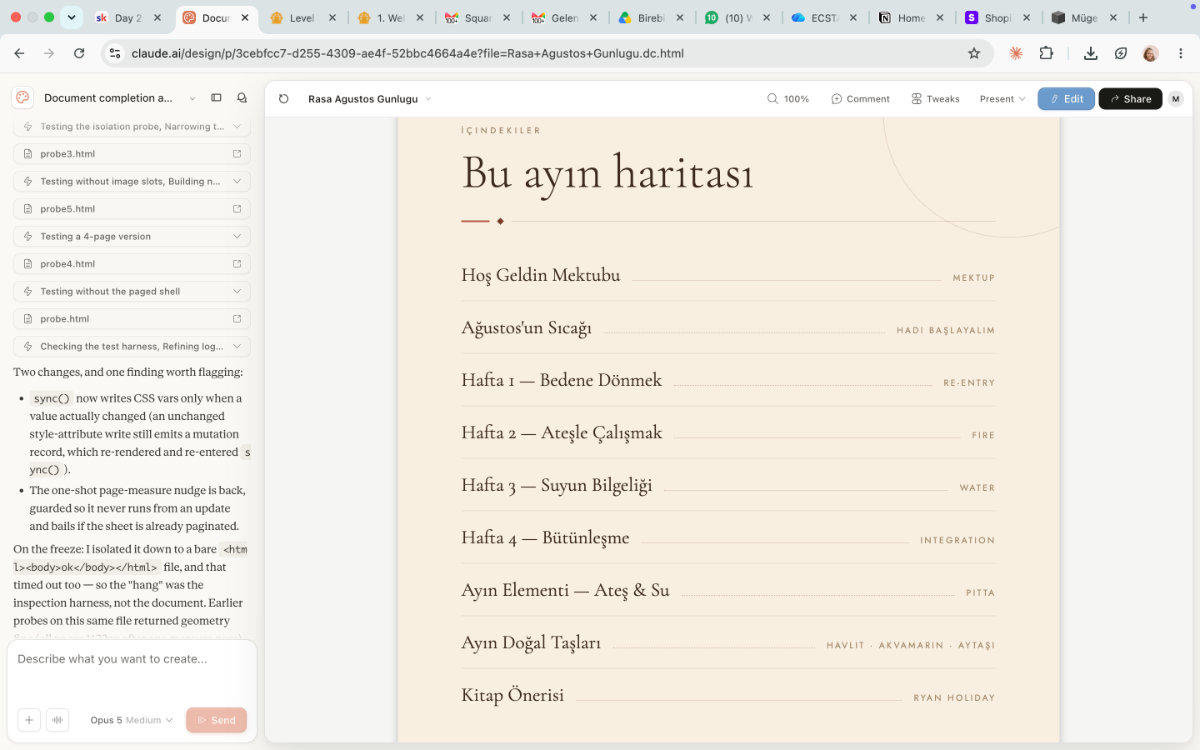
Task: View site information icon in address bar
Action: pyautogui.click(x=114, y=53)
